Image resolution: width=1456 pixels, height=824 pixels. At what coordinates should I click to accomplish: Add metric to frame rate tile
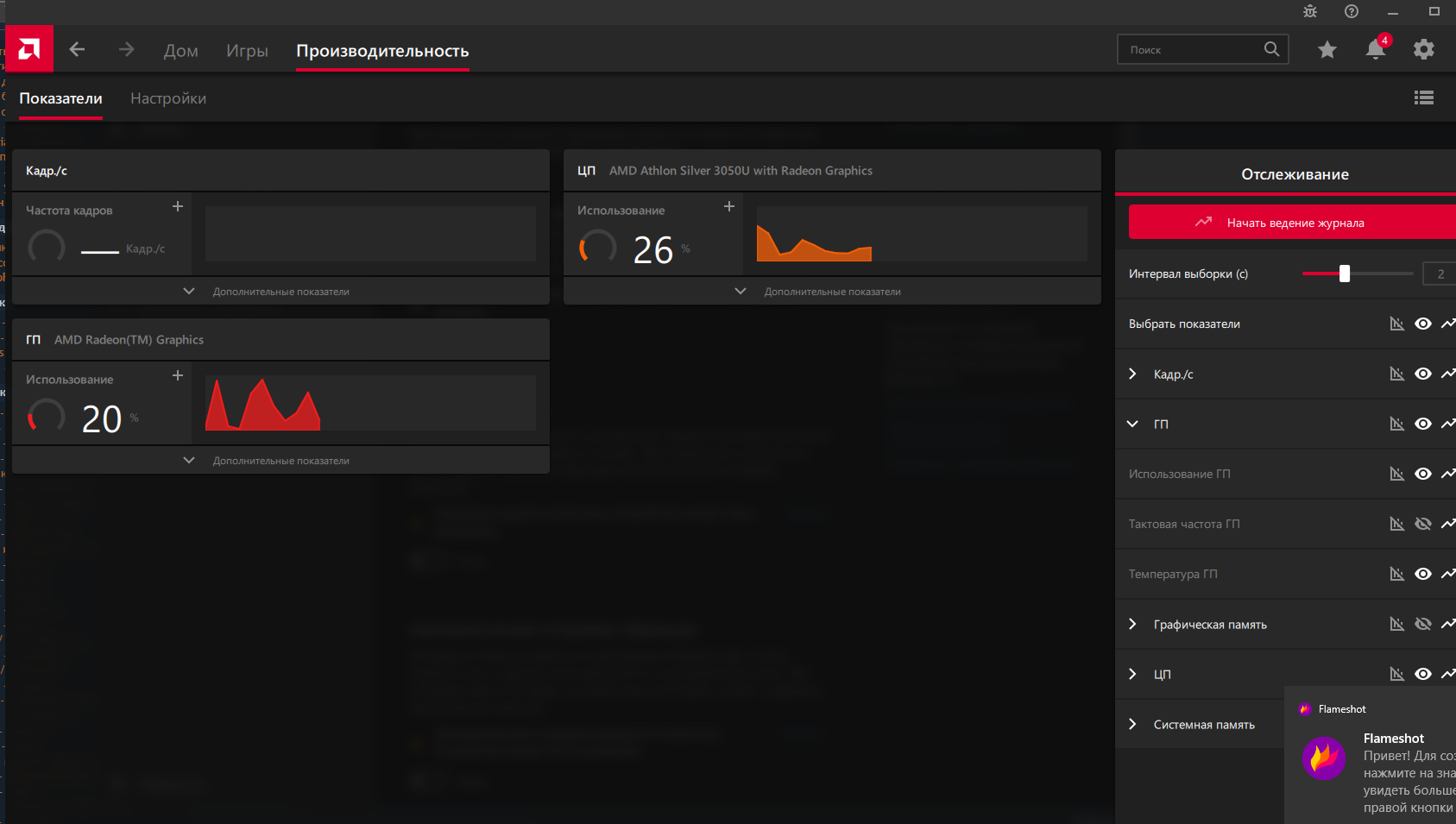point(178,206)
